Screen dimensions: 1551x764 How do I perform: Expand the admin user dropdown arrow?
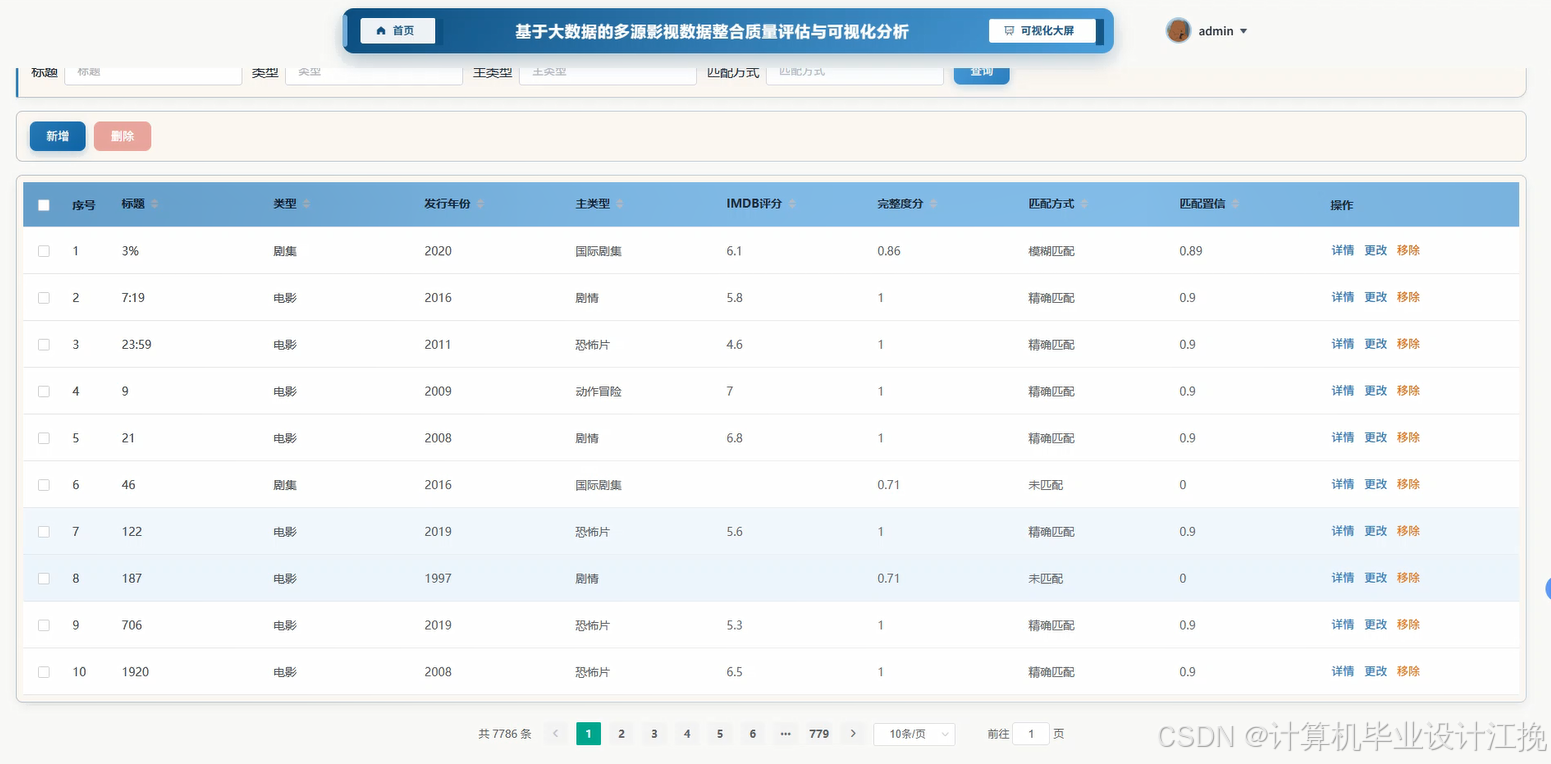(x=1244, y=31)
